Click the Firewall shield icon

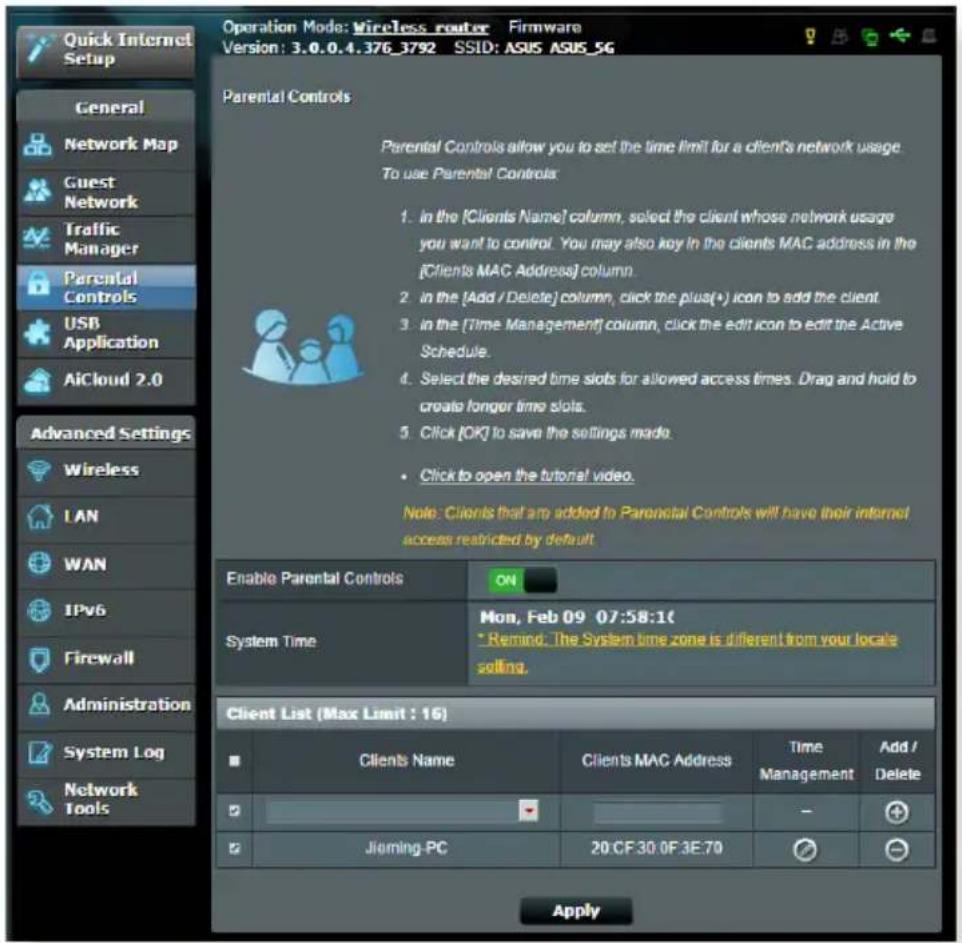(39, 660)
